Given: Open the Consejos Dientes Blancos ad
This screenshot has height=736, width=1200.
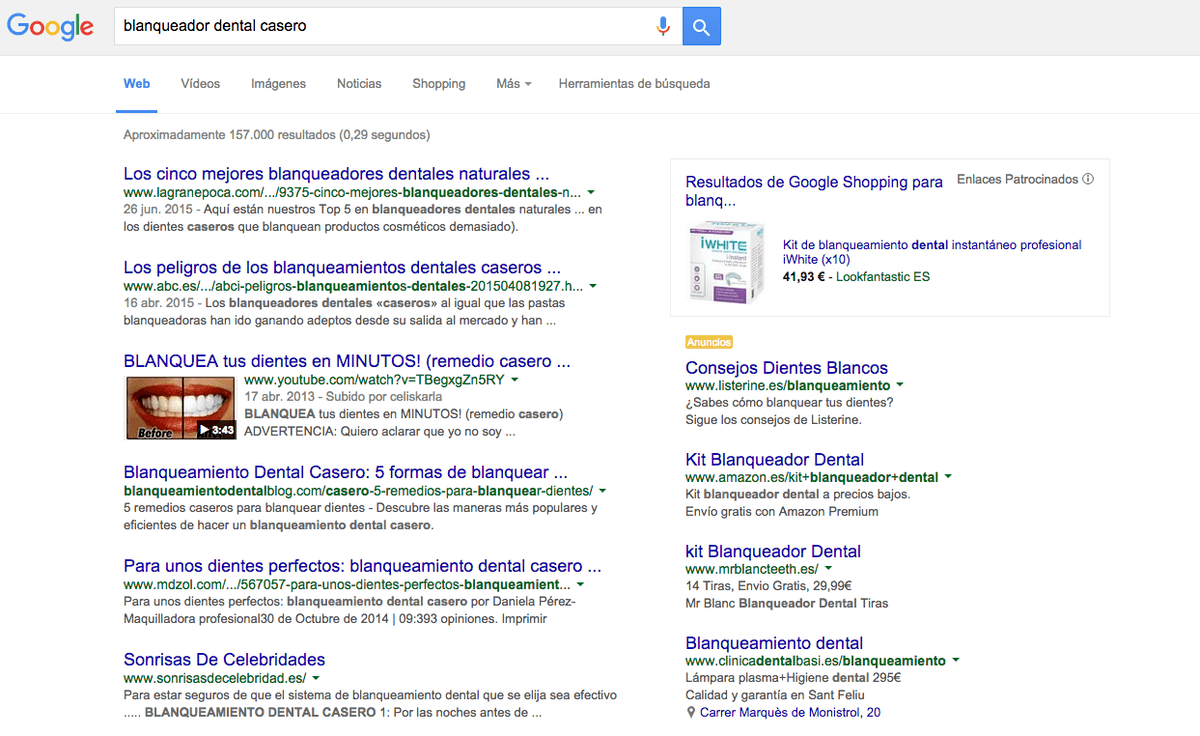Looking at the screenshot, I should [787, 368].
